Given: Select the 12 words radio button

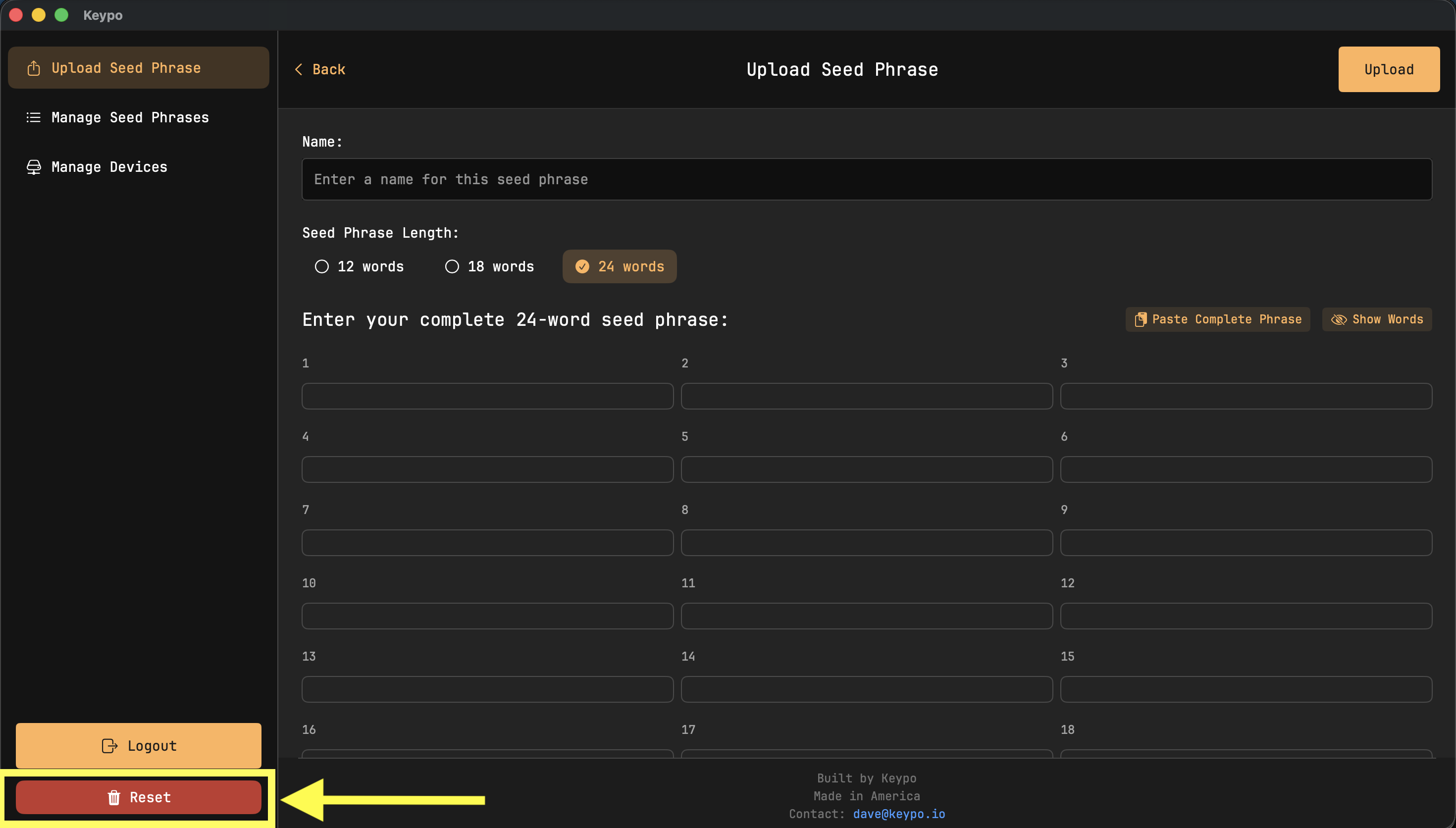Looking at the screenshot, I should [x=322, y=266].
